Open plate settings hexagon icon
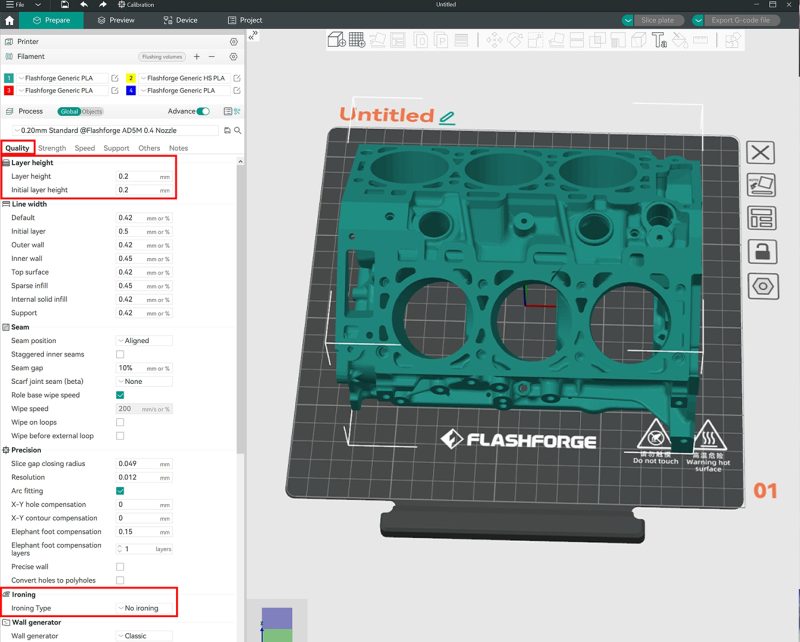The height and width of the screenshot is (642, 800). point(763,286)
